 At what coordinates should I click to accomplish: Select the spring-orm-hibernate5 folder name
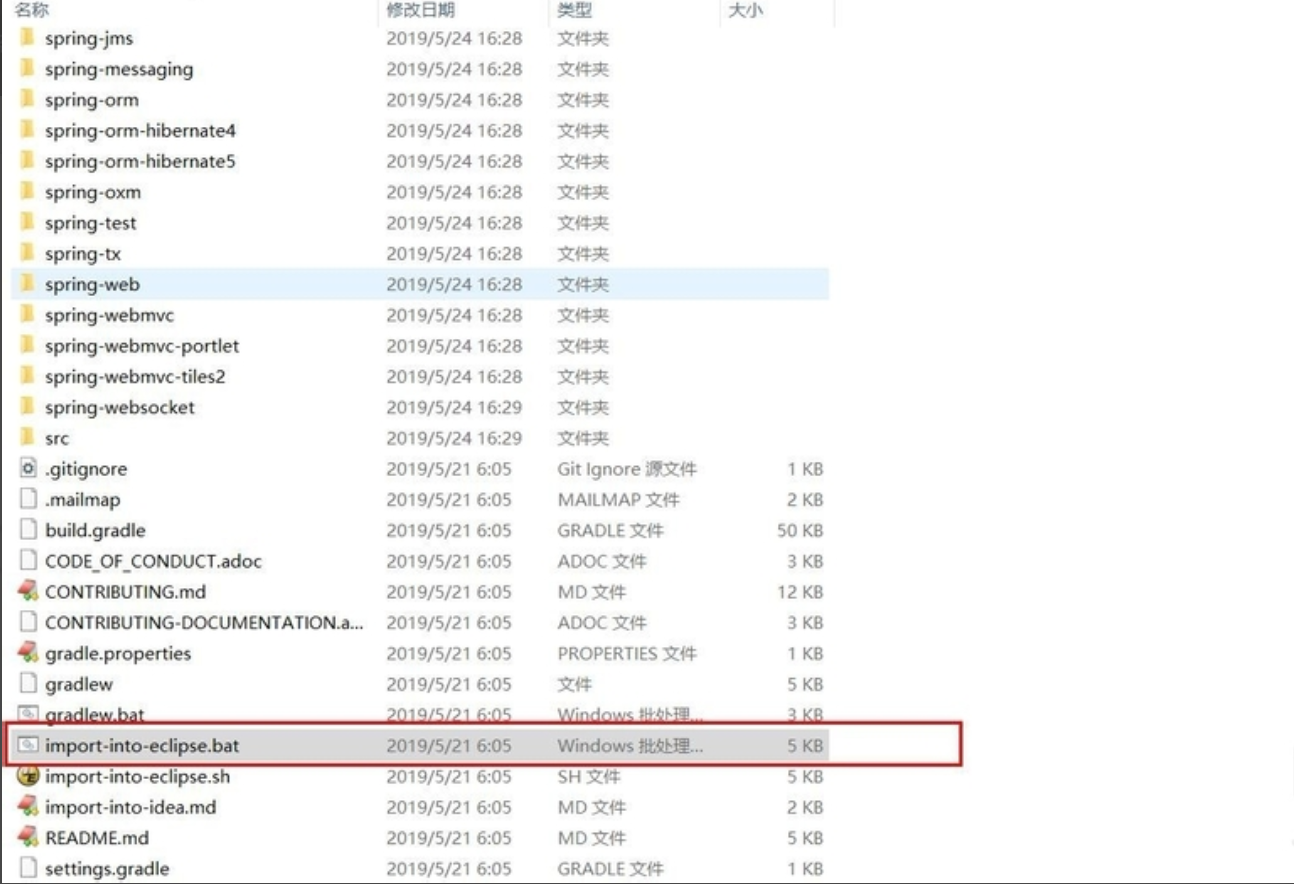140,161
